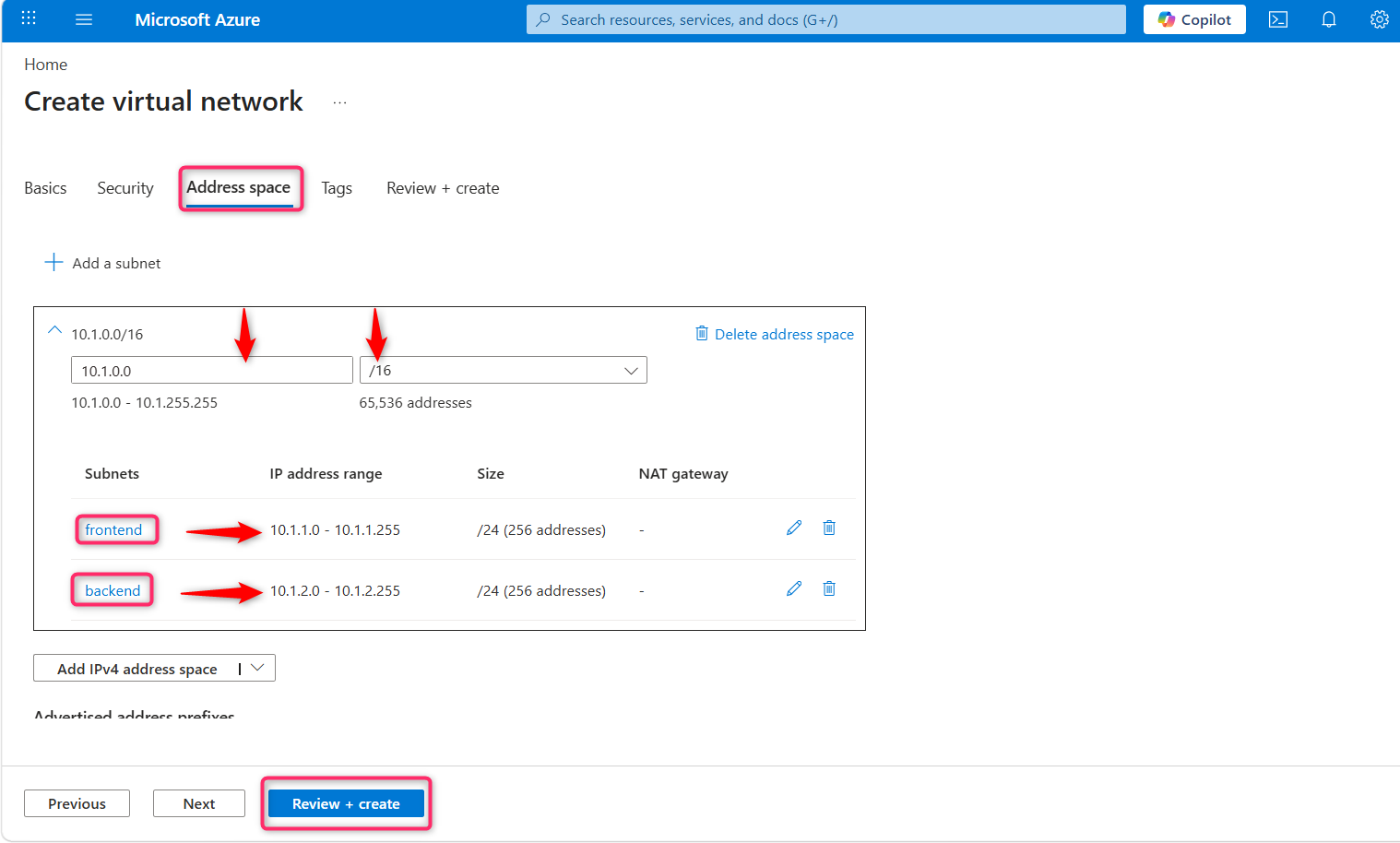Click the Copilot button
Viewport: 1400px width, 843px height.
point(1194,19)
